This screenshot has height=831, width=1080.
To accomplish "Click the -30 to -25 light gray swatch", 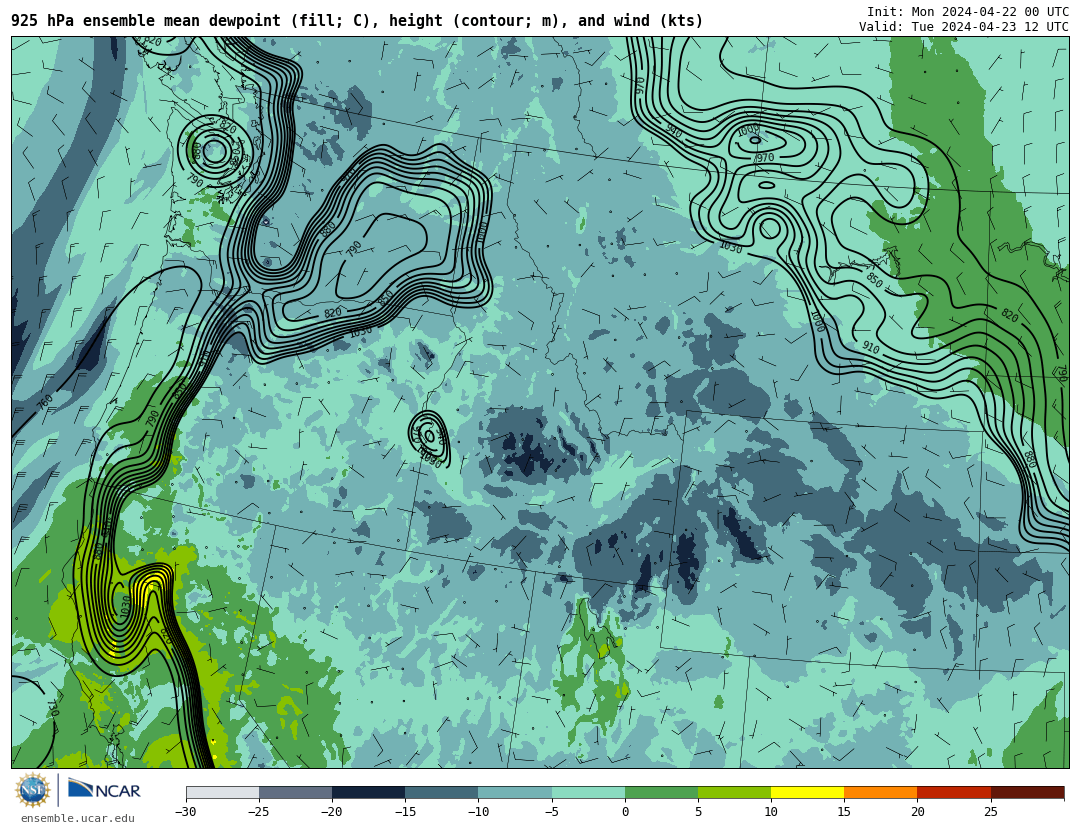I will [222, 792].
